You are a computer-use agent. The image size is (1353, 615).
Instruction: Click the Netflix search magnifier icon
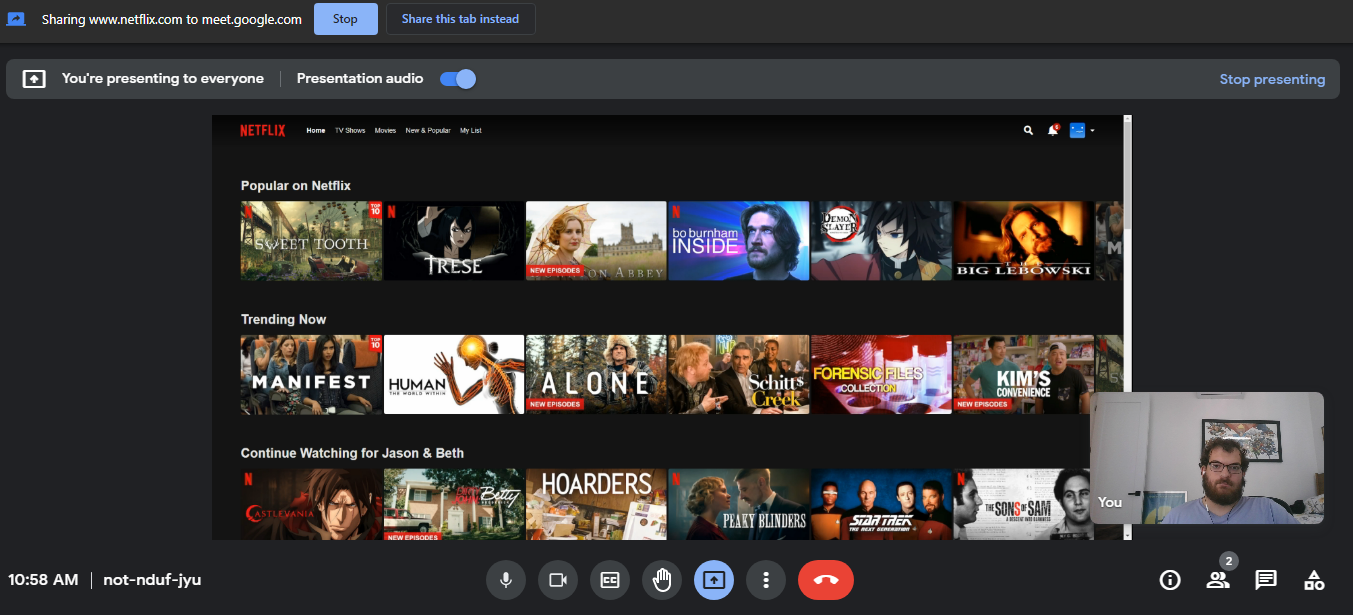pyautogui.click(x=1028, y=130)
